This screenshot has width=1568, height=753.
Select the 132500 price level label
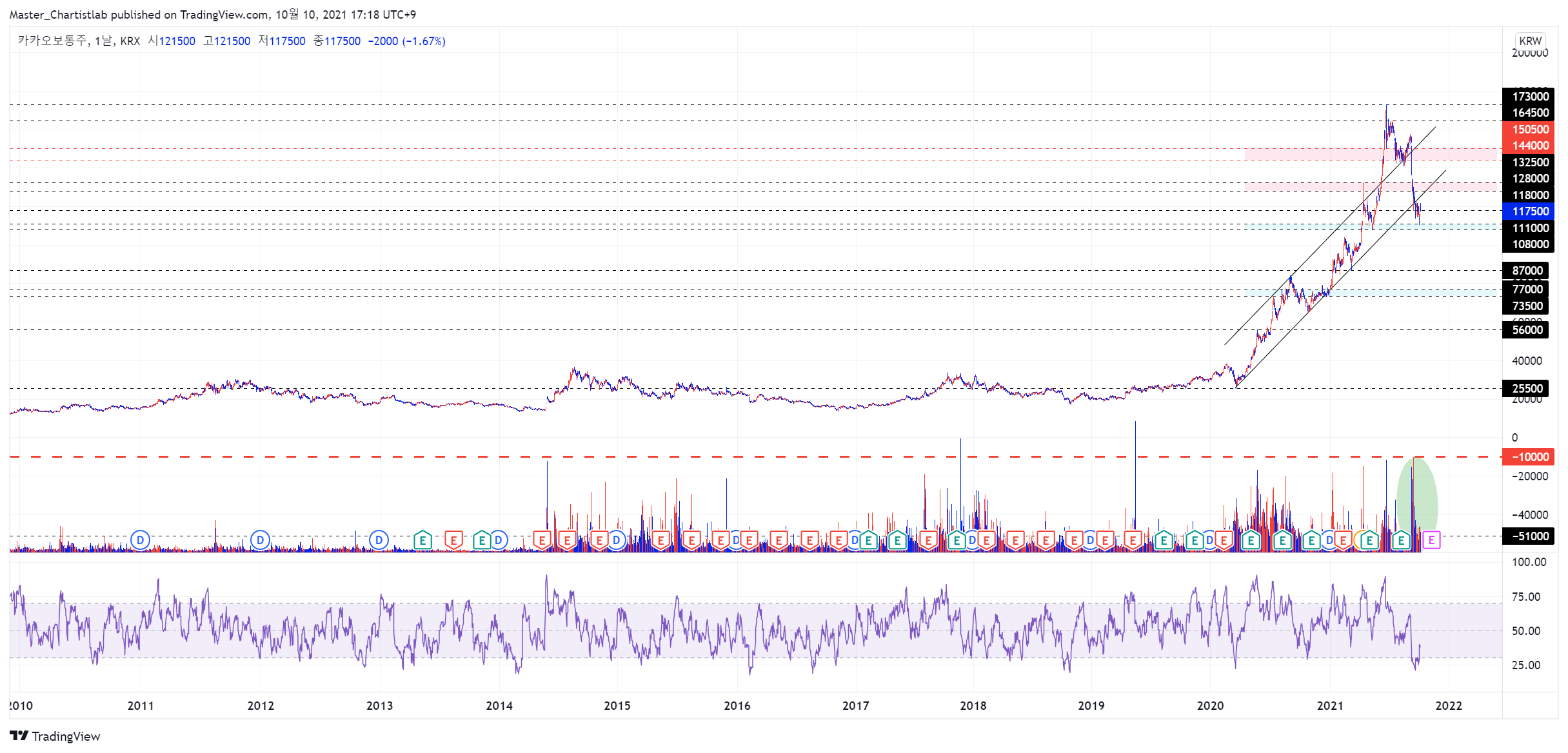pos(1529,162)
